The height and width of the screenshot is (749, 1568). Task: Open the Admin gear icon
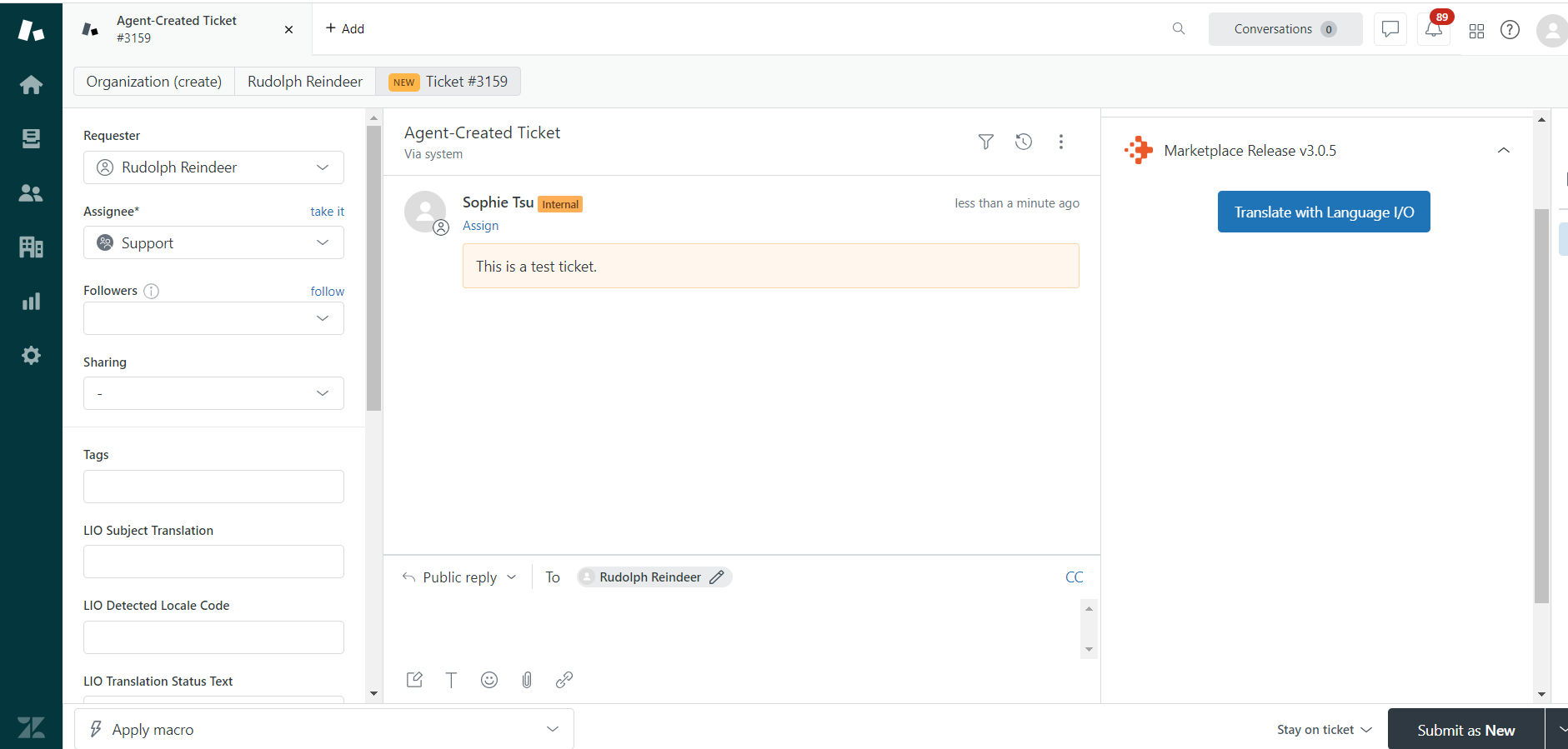point(31,356)
